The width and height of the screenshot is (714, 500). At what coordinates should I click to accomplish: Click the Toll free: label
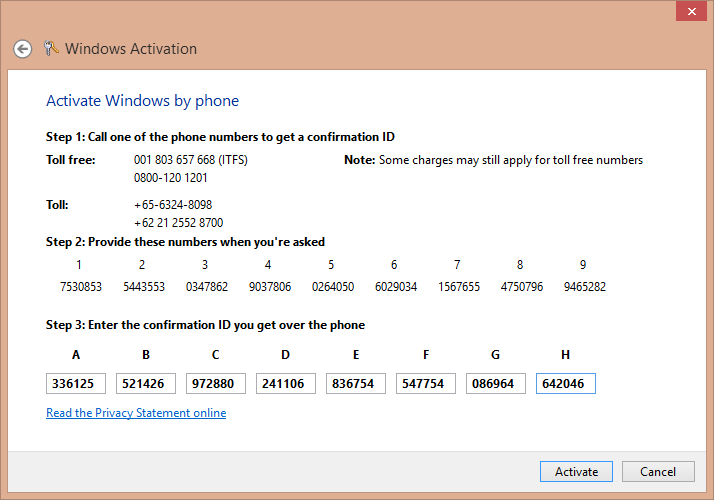(x=71, y=160)
